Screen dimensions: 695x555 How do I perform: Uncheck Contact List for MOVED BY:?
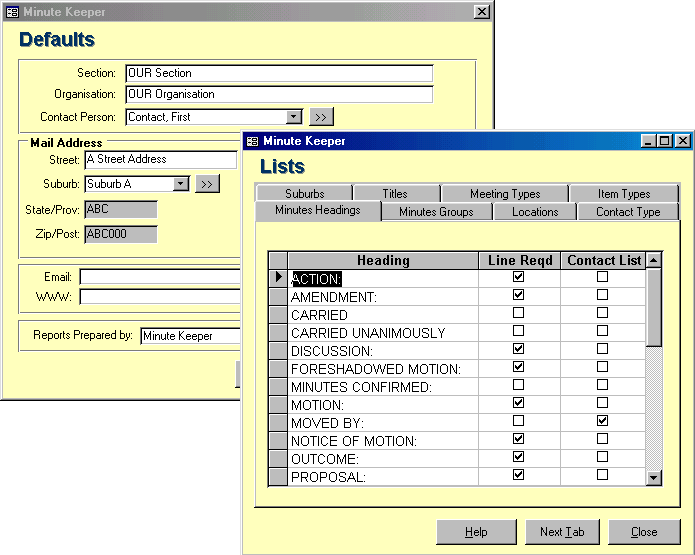coord(602,421)
